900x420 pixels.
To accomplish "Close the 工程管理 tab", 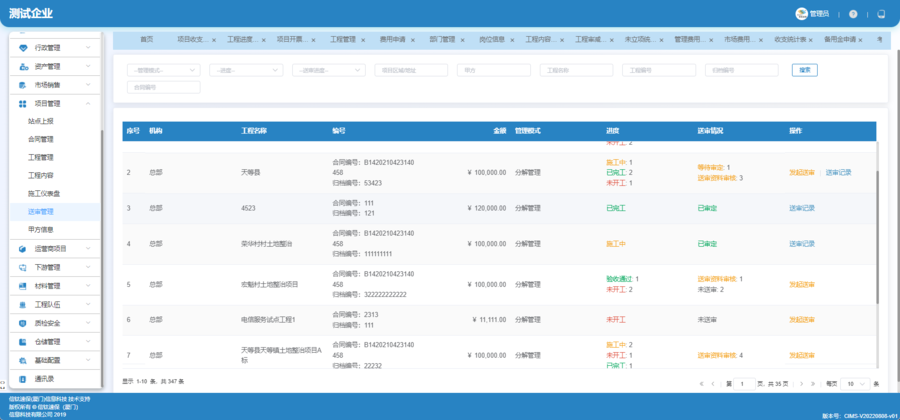I will 363,40.
